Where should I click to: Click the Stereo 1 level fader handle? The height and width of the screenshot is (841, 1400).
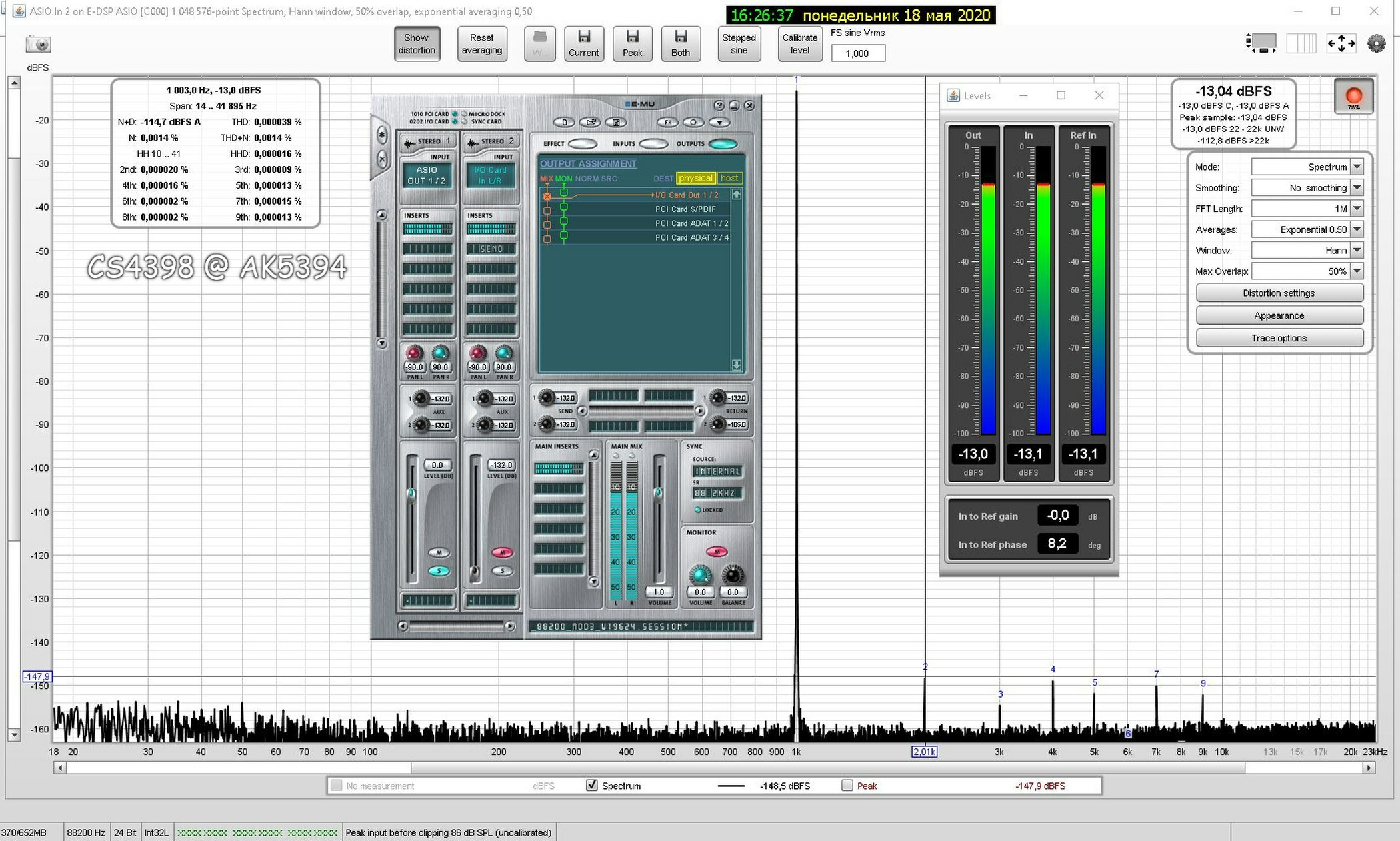[411, 494]
